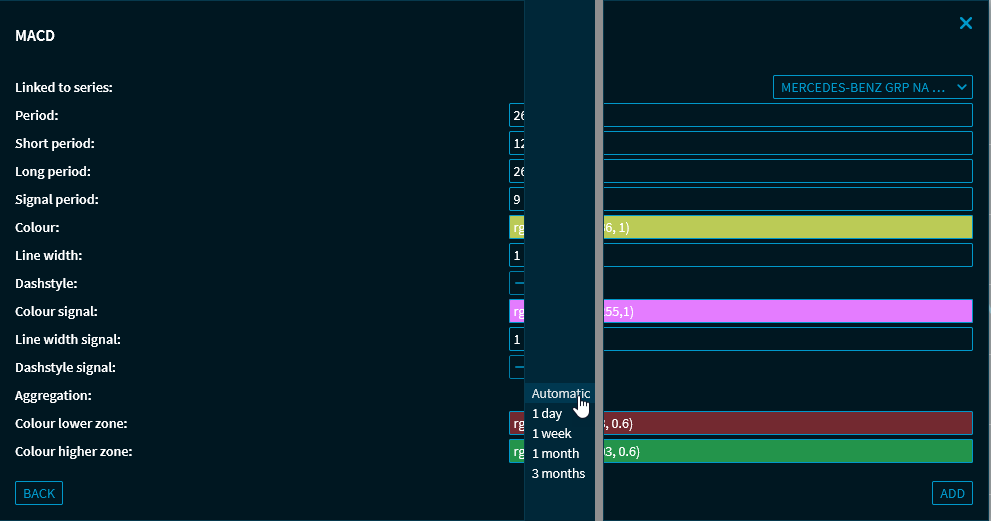Close the MACD dialog with X icon
Viewport: 991px width, 521px height.
coord(965,23)
